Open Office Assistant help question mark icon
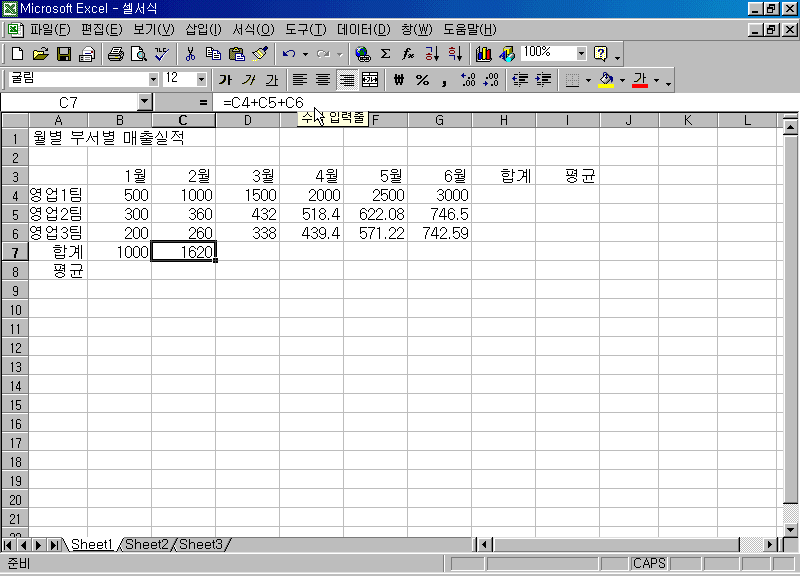The height and width of the screenshot is (576, 800). click(601, 54)
